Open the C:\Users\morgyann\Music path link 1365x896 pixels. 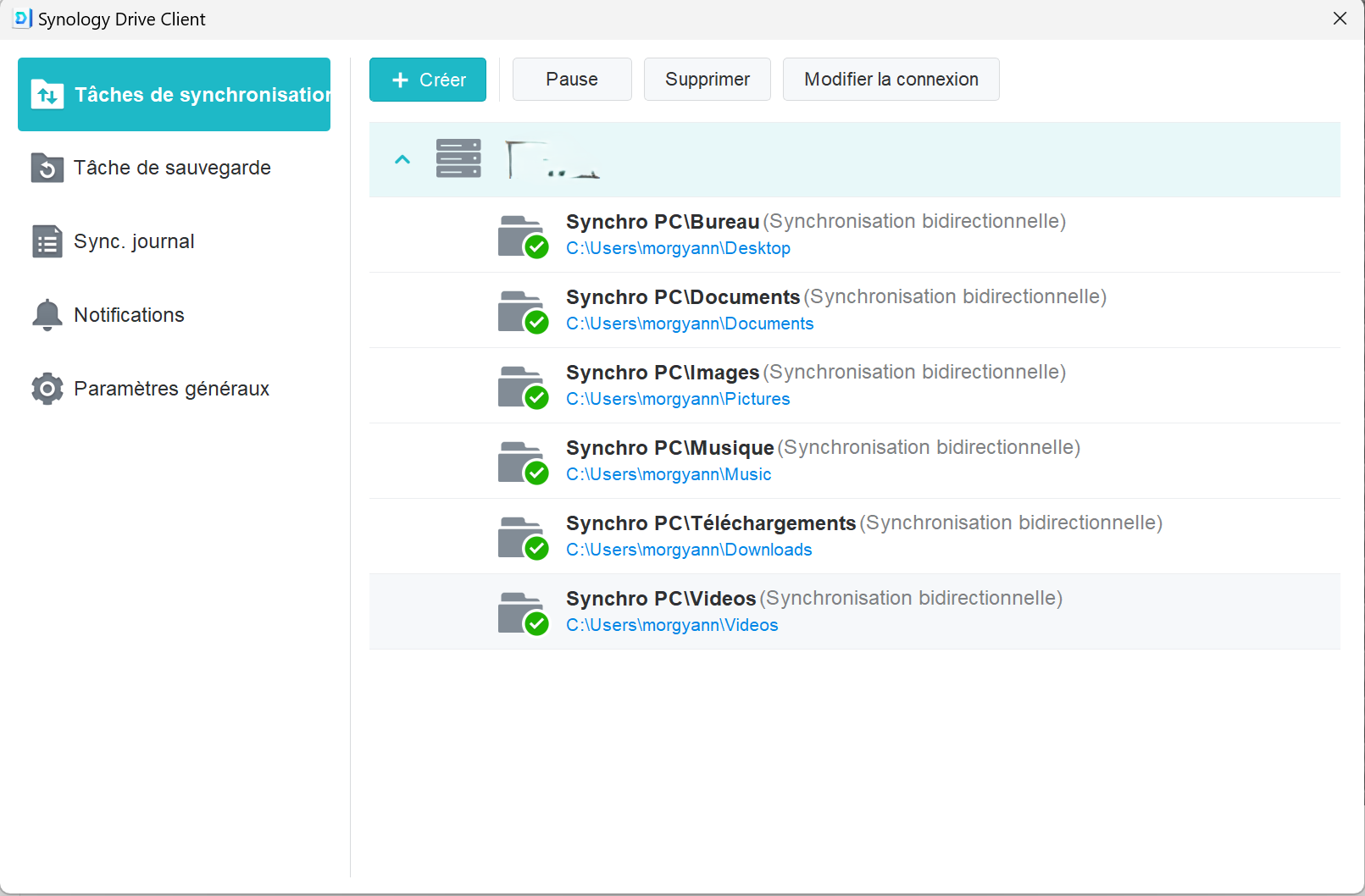coord(669,474)
